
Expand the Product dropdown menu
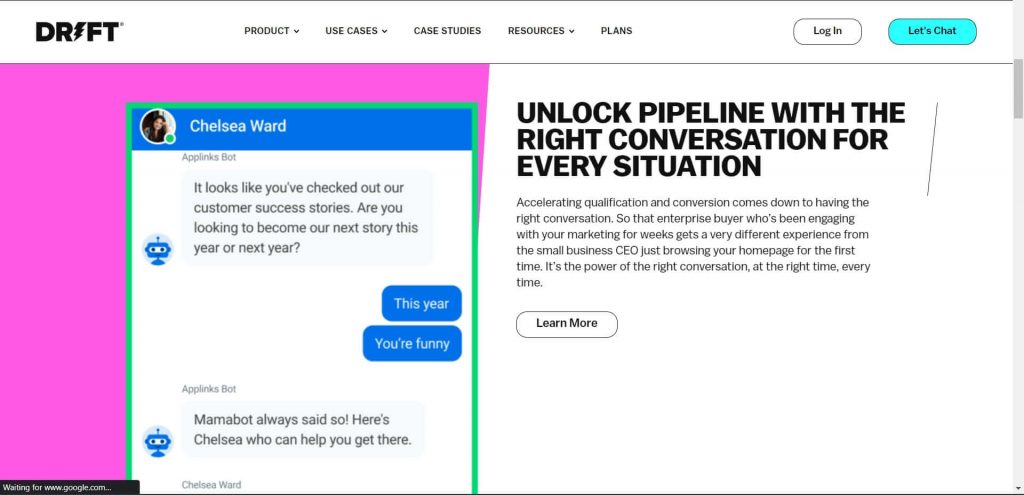272,31
